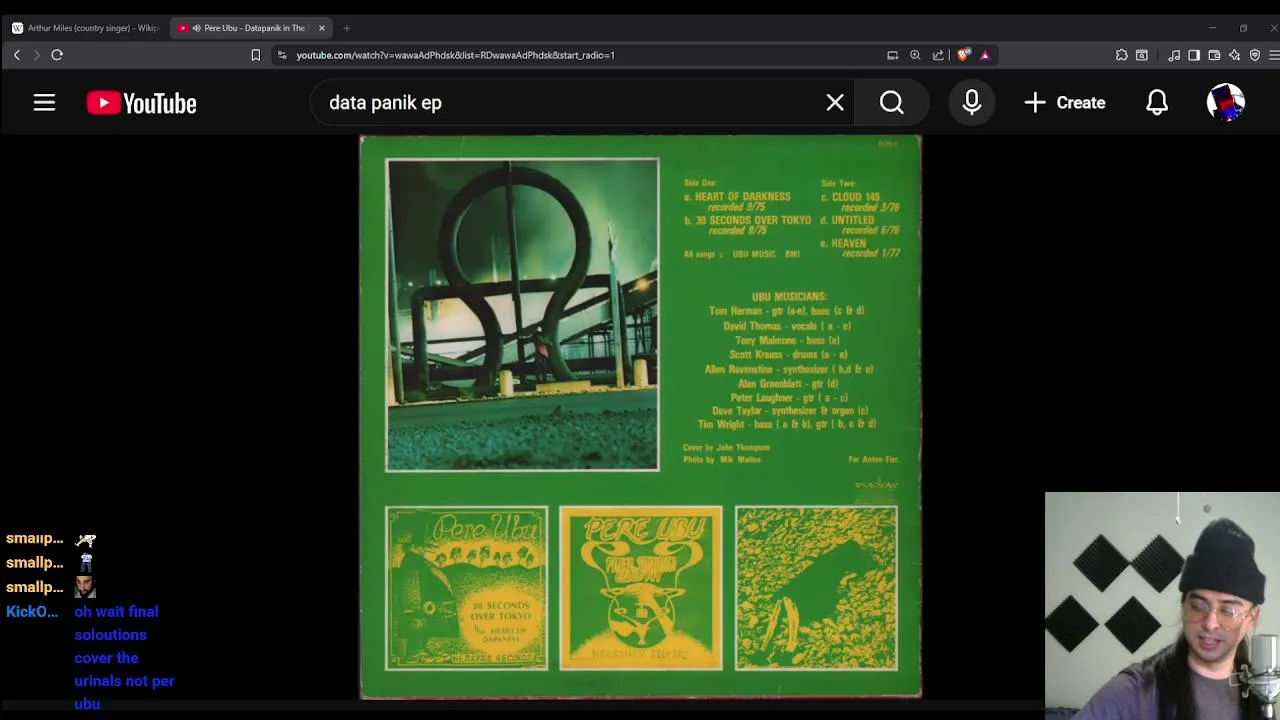The height and width of the screenshot is (720, 1280).
Task: Click 'CLOUD 149' track title
Action: click(855, 197)
